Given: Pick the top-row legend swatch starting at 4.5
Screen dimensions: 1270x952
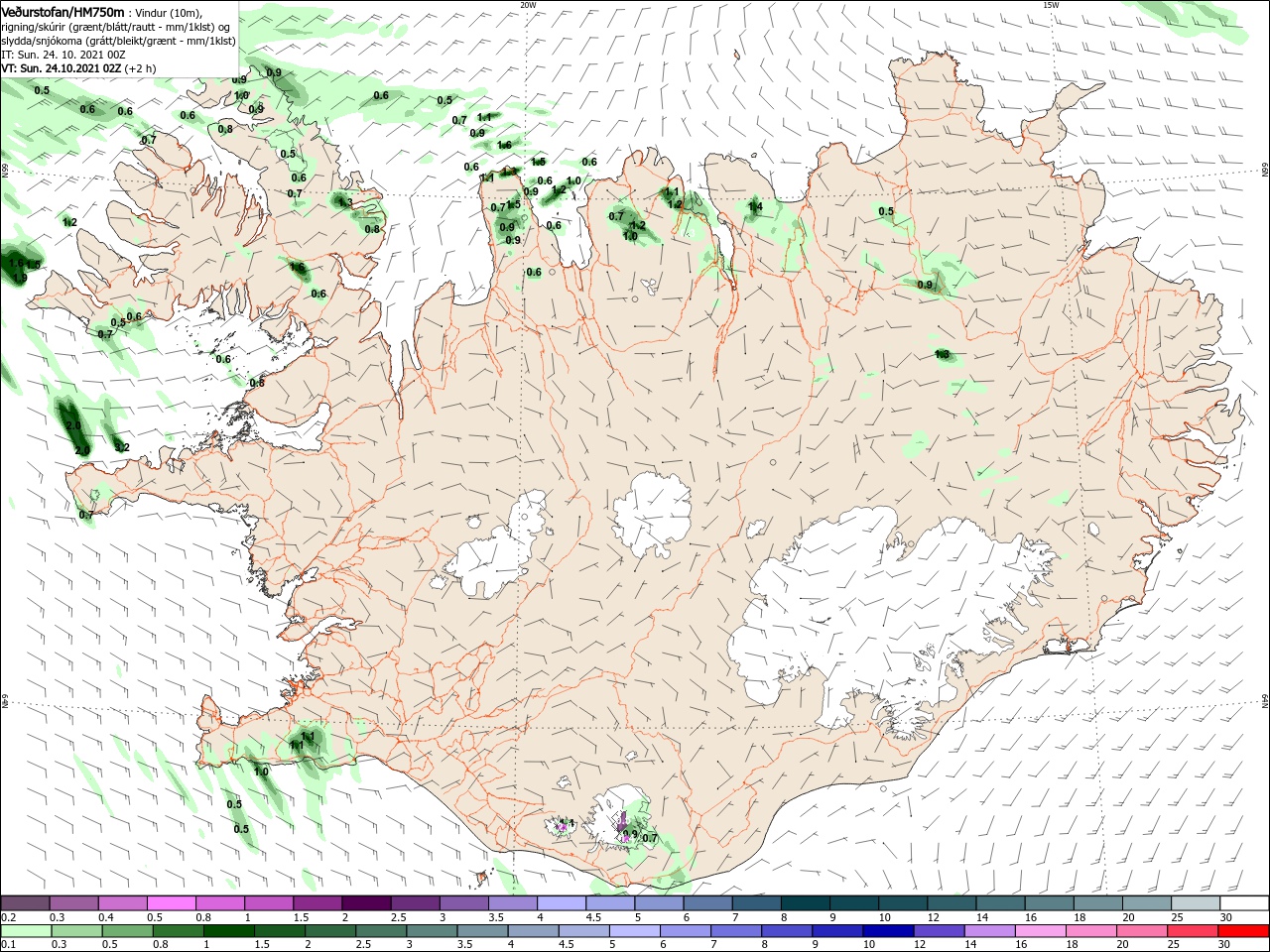Looking at the screenshot, I should coord(610,903).
